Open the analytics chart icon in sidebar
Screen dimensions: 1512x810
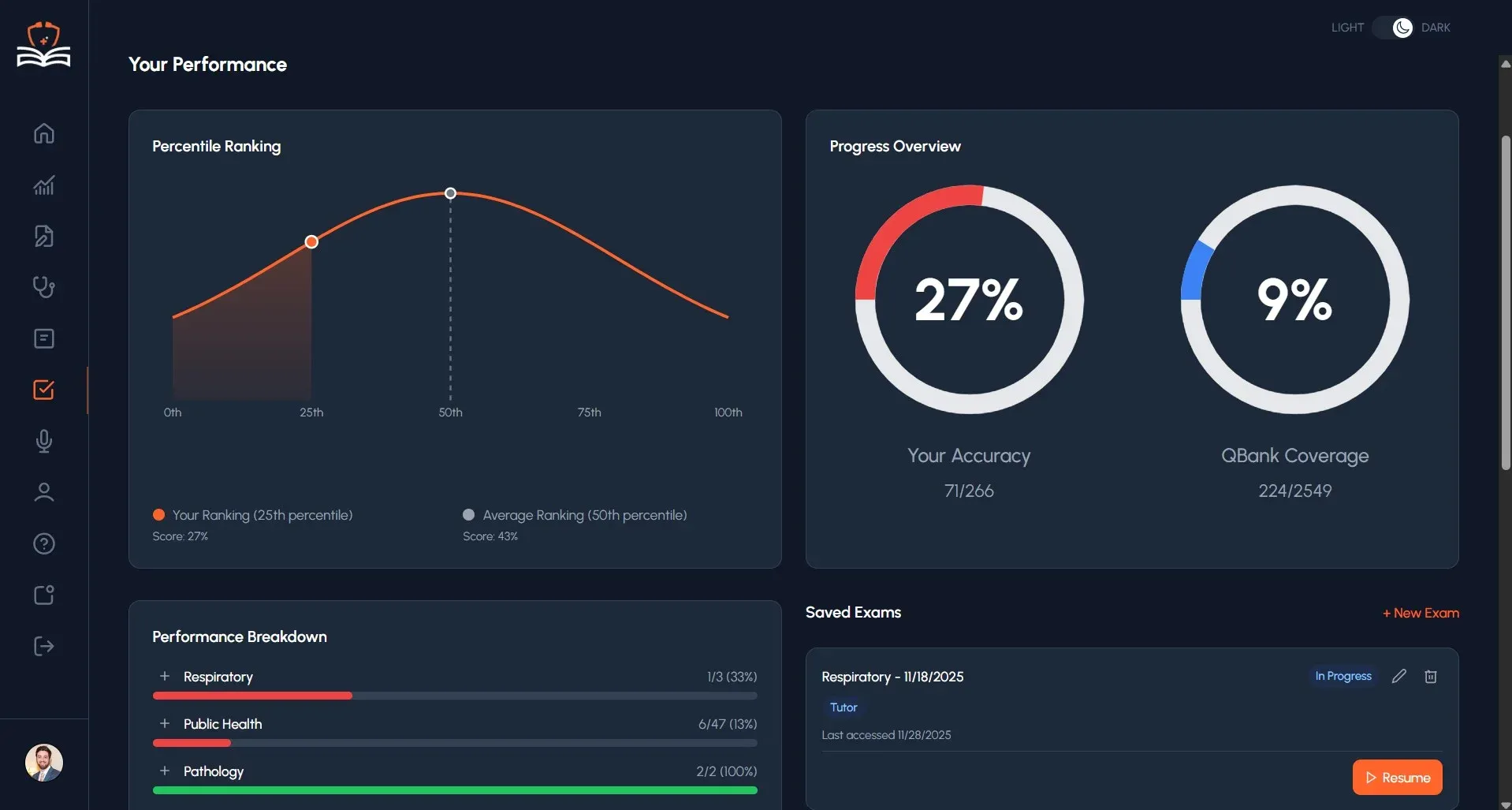pyautogui.click(x=44, y=185)
